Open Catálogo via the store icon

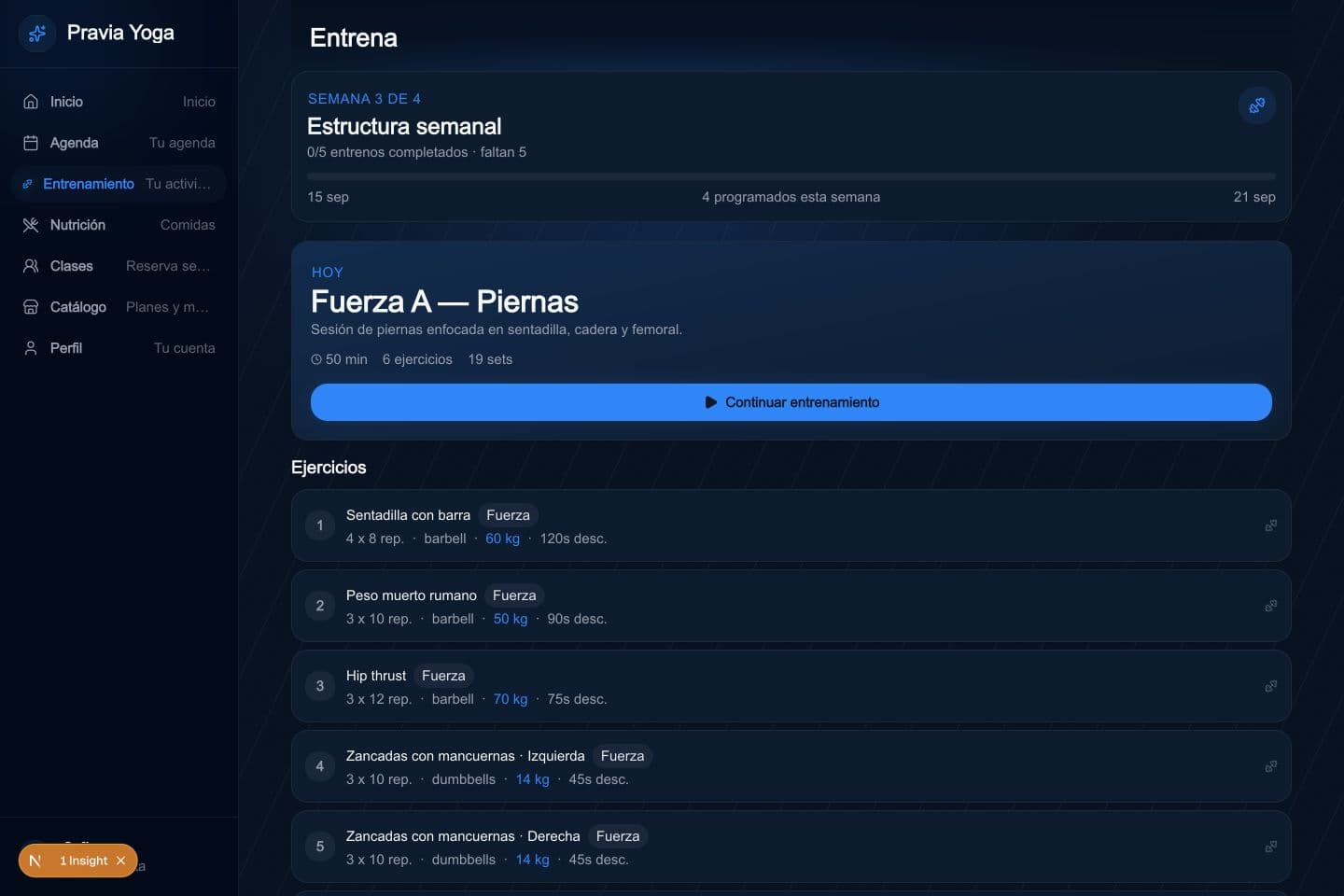click(31, 307)
